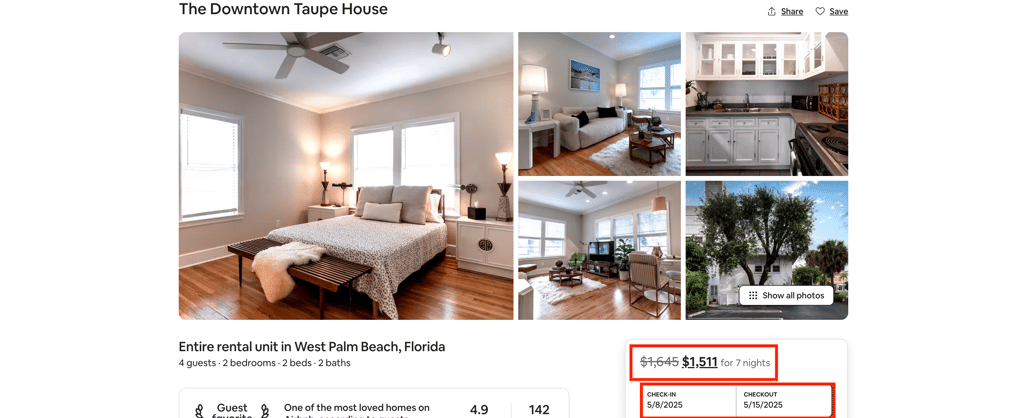Save this listing to wishlist

coord(831,11)
